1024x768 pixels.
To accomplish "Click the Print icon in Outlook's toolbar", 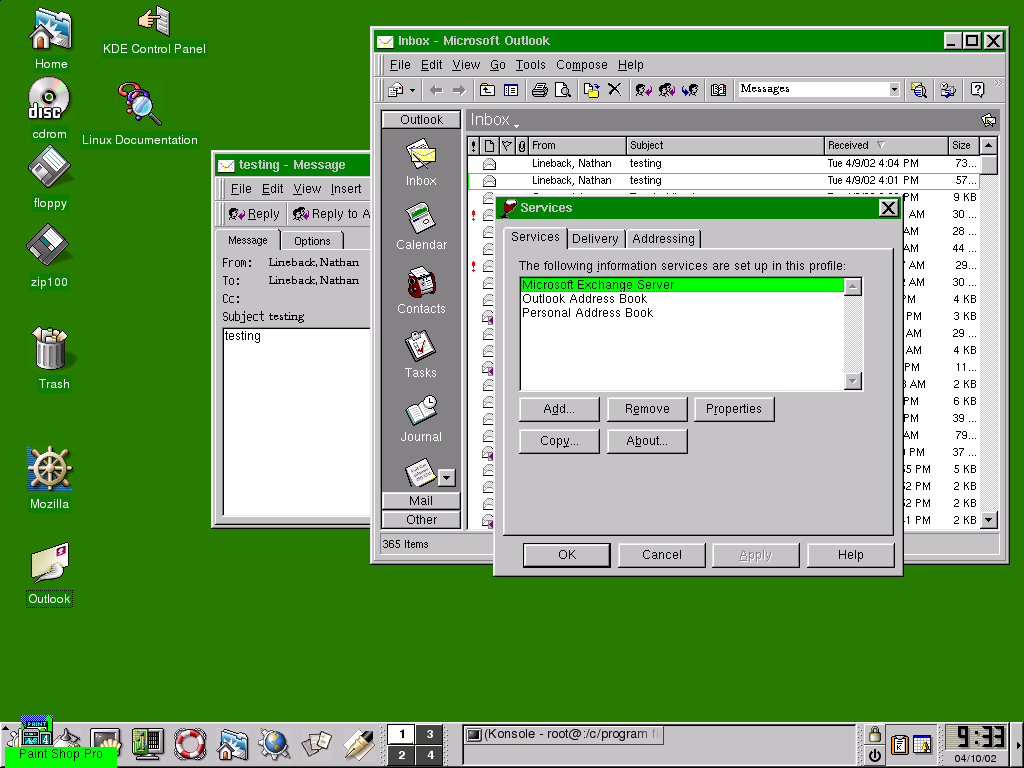I will click(539, 90).
